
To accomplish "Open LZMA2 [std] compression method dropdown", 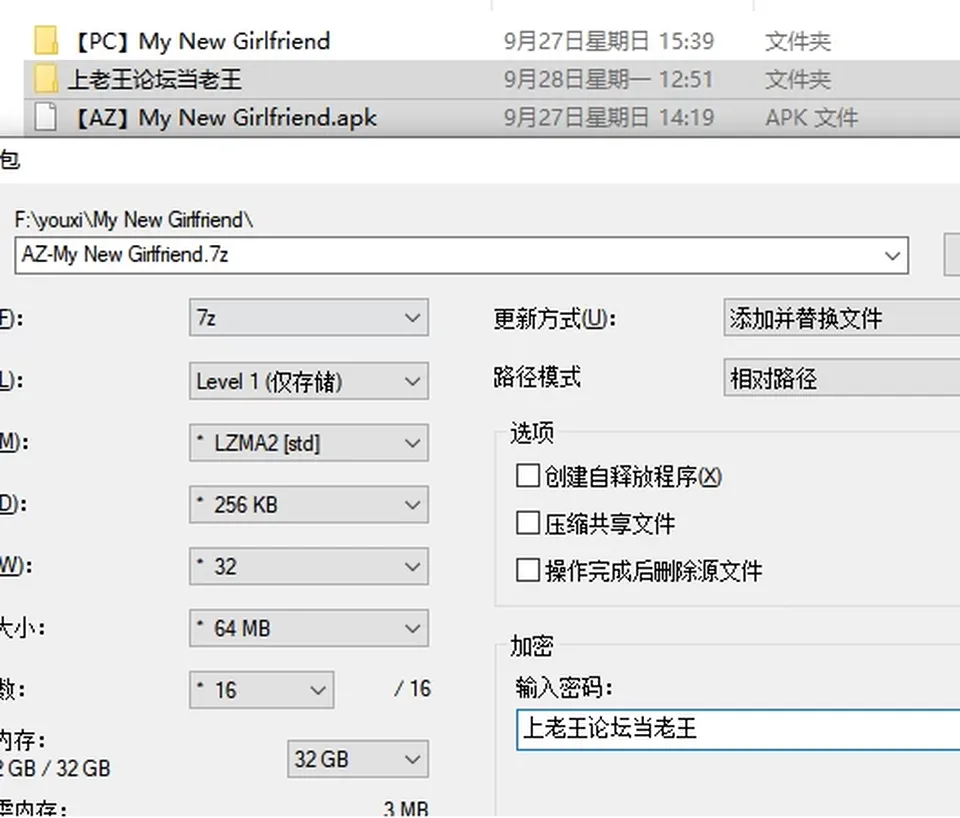I will [309, 443].
